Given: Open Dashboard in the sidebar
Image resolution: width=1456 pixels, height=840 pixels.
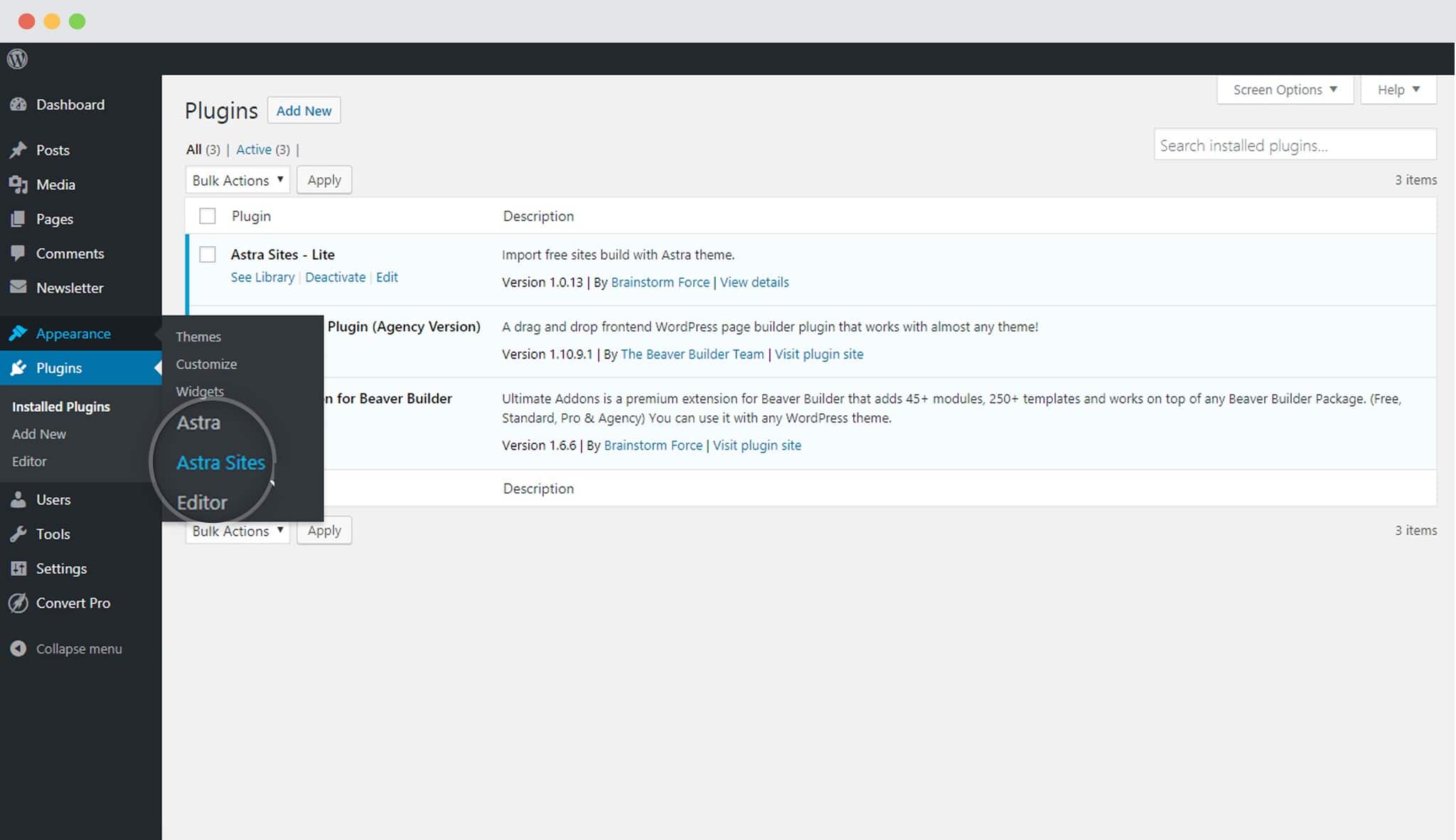Looking at the screenshot, I should pyautogui.click(x=70, y=105).
